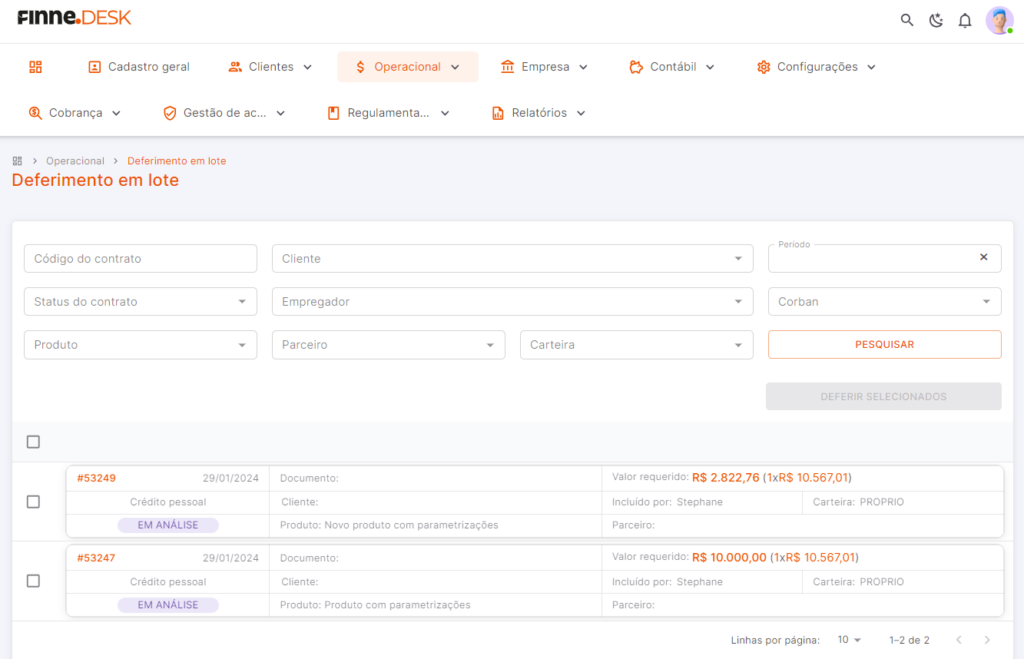Viewport: 1024px width, 659px height.
Task: Clear the Período field with X icon
Action: coord(984,257)
